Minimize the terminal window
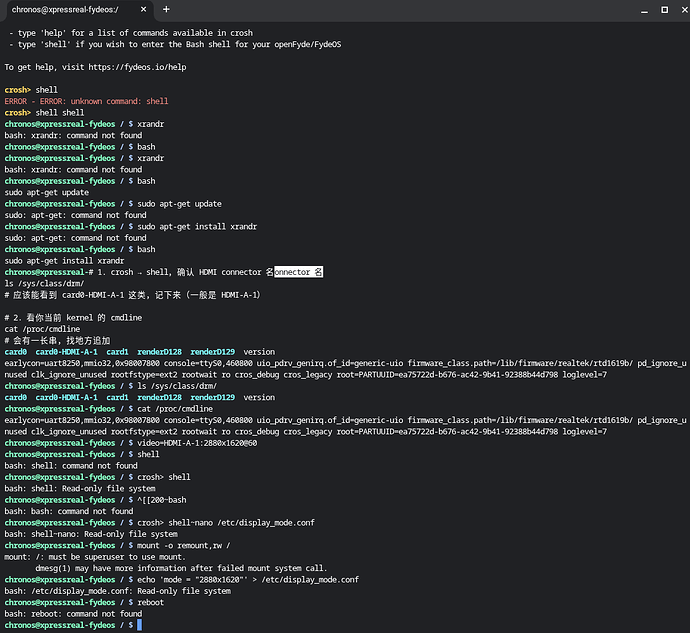The height and width of the screenshot is (633, 690). click(x=644, y=10)
